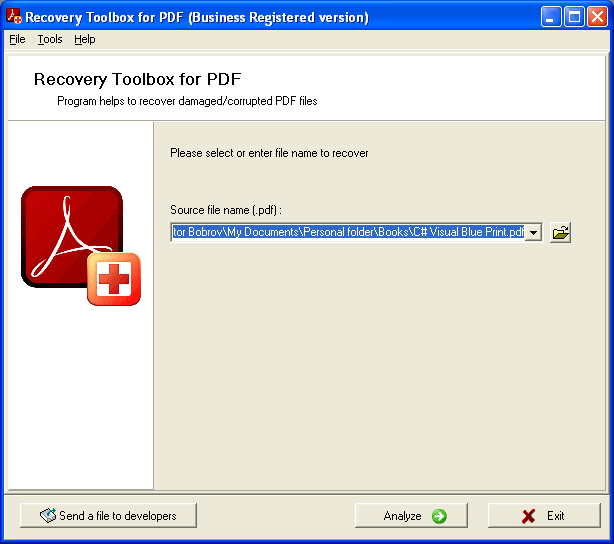Click inside the source file path field
Screen dimensions: 614x544
pos(347,233)
